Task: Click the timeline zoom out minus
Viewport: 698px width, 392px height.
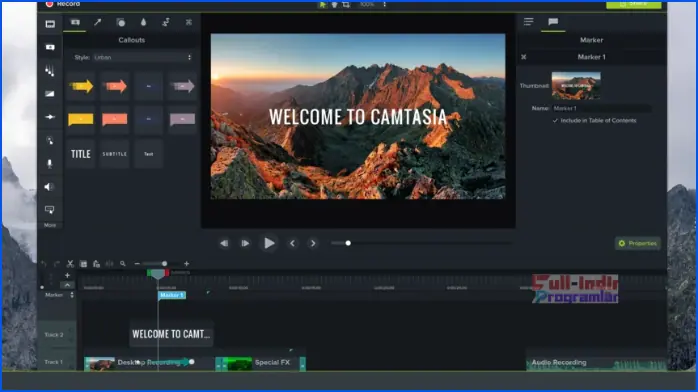Action: click(x=137, y=264)
